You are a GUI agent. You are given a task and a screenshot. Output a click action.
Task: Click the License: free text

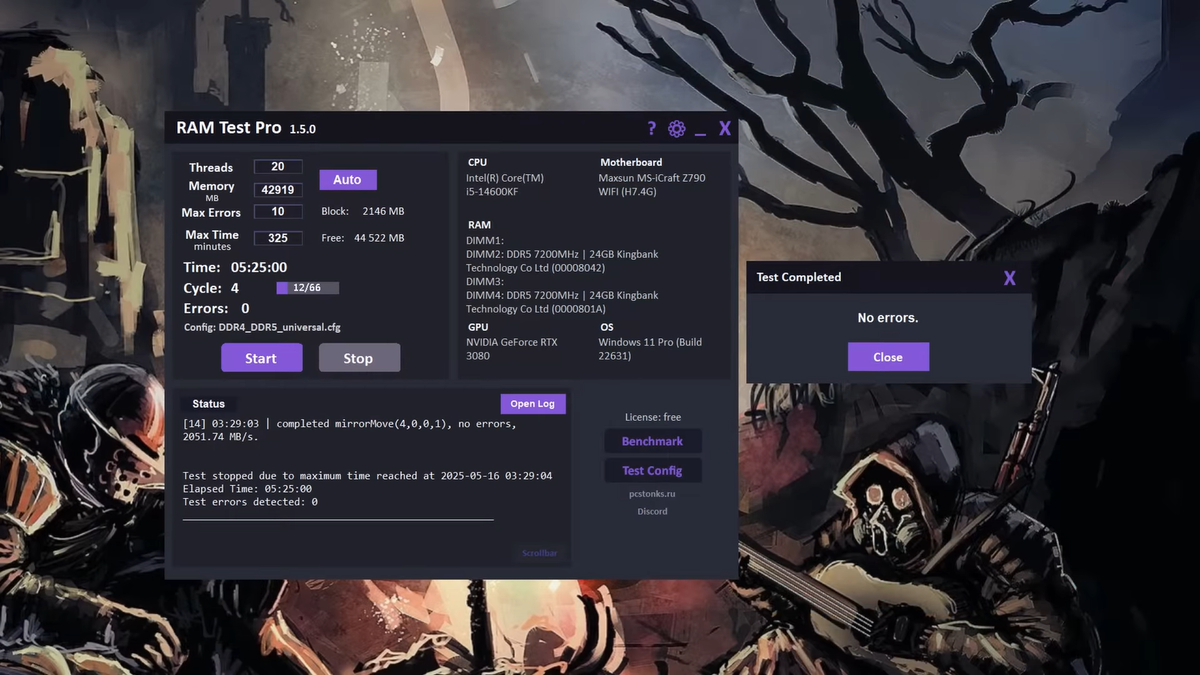click(x=652, y=417)
